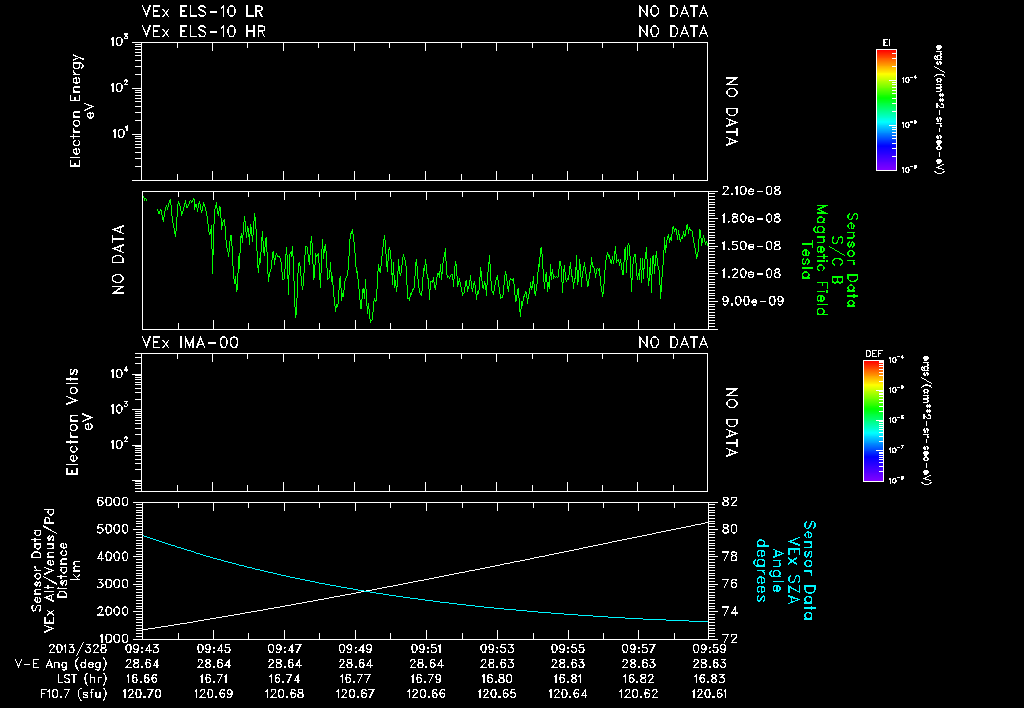Click 'Electron Energy eV' axis label
Image resolution: width=1024 pixels, height=708 pixels.
coord(82,110)
